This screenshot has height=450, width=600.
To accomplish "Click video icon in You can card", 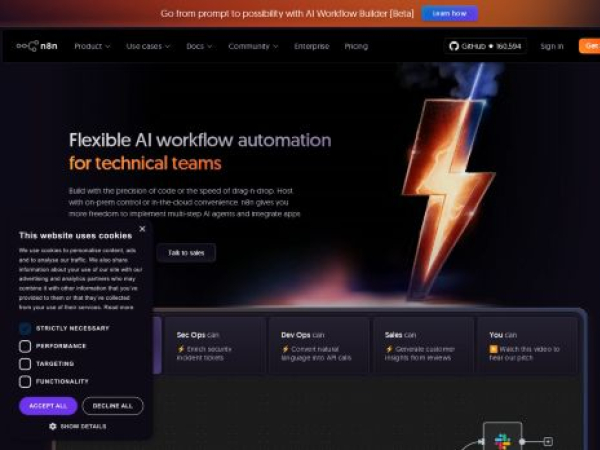I will point(493,349).
